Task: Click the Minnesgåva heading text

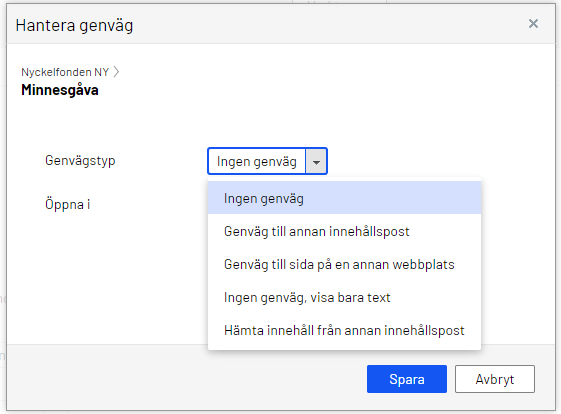Action: tap(60, 90)
